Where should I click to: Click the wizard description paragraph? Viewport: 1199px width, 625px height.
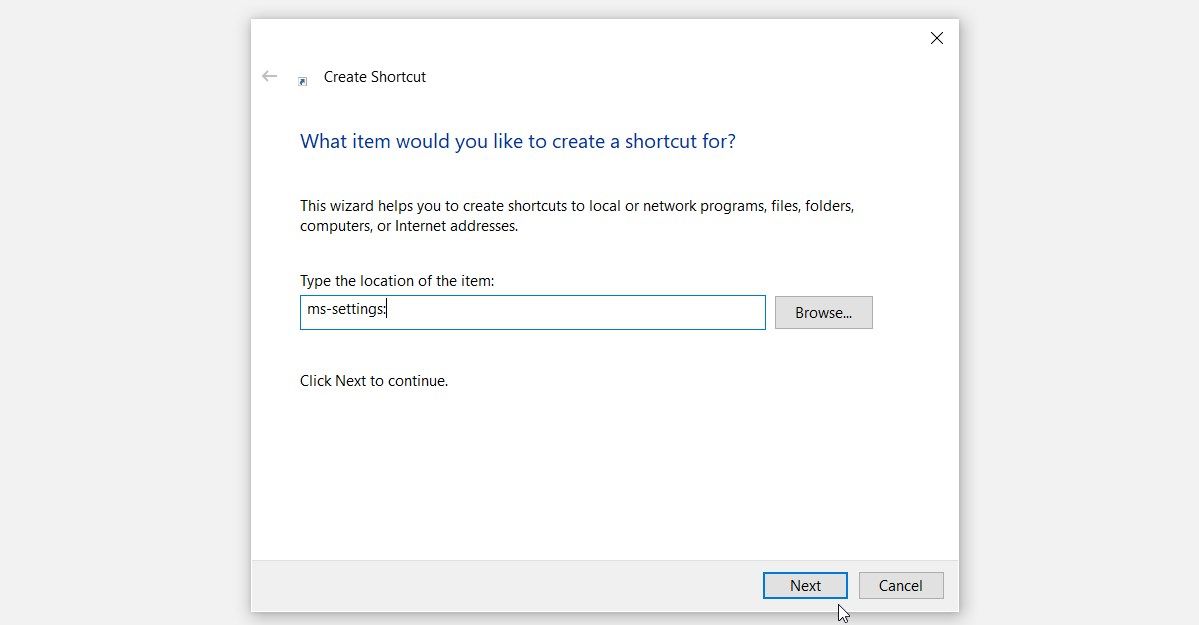[x=576, y=215]
